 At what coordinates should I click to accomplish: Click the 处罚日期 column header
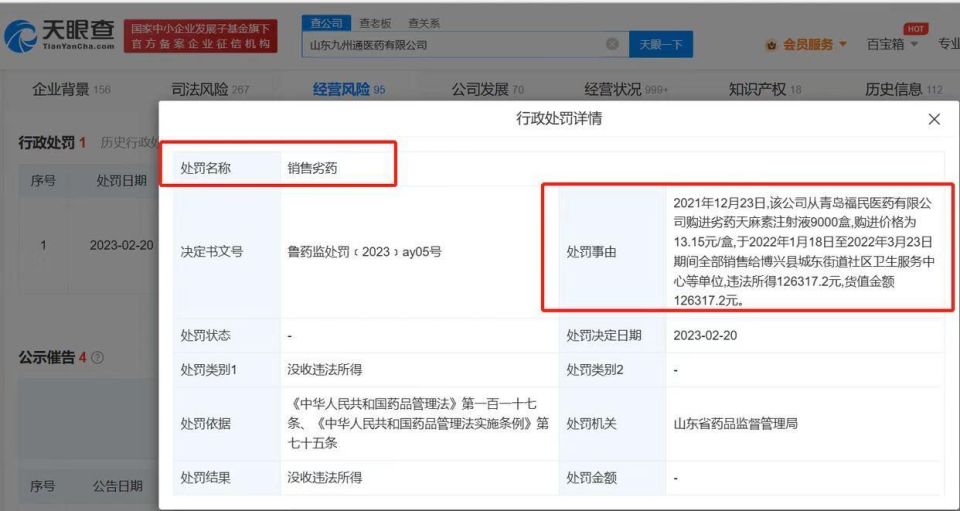coord(121,181)
